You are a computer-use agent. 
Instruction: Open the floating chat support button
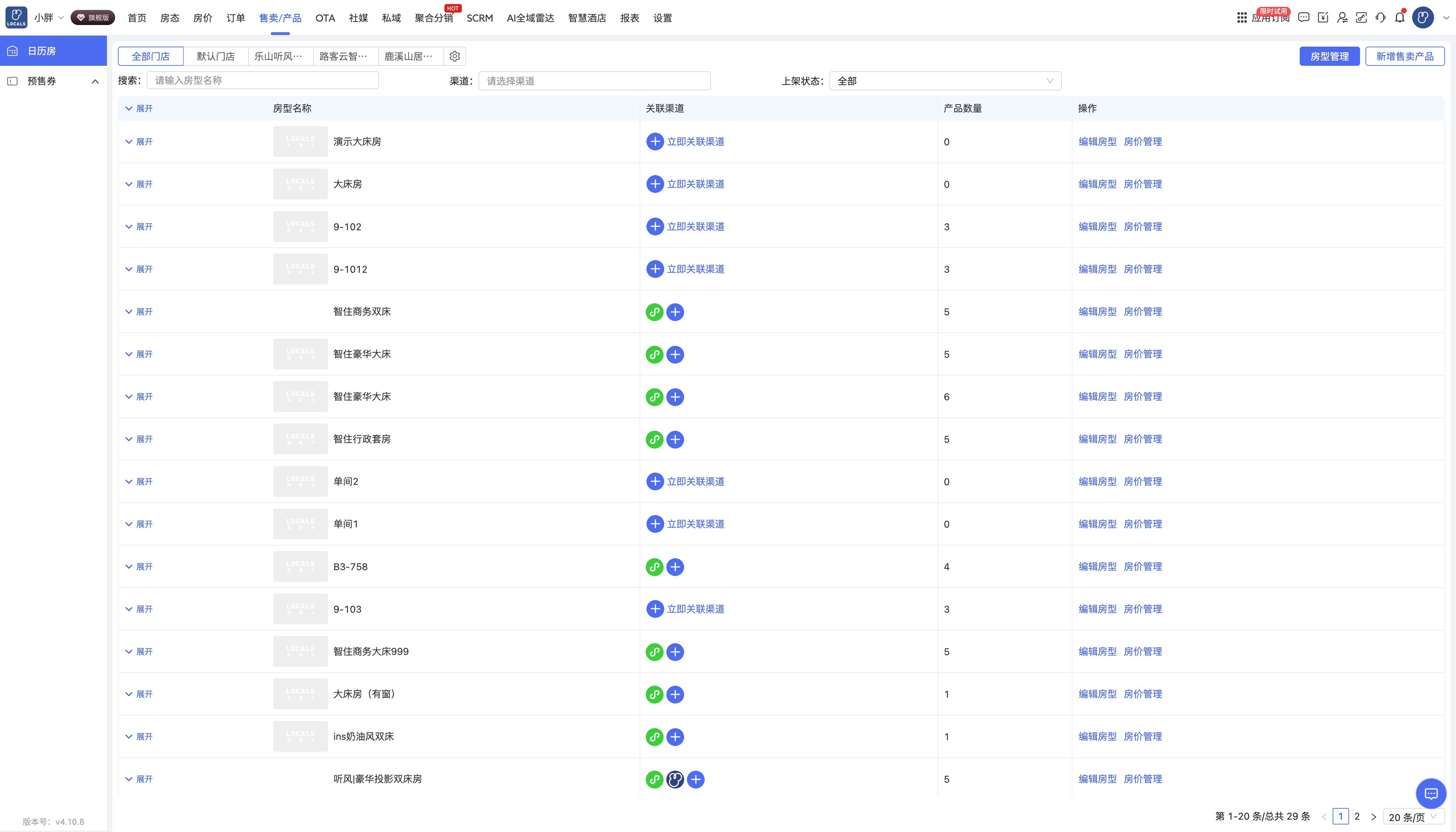point(1431,793)
